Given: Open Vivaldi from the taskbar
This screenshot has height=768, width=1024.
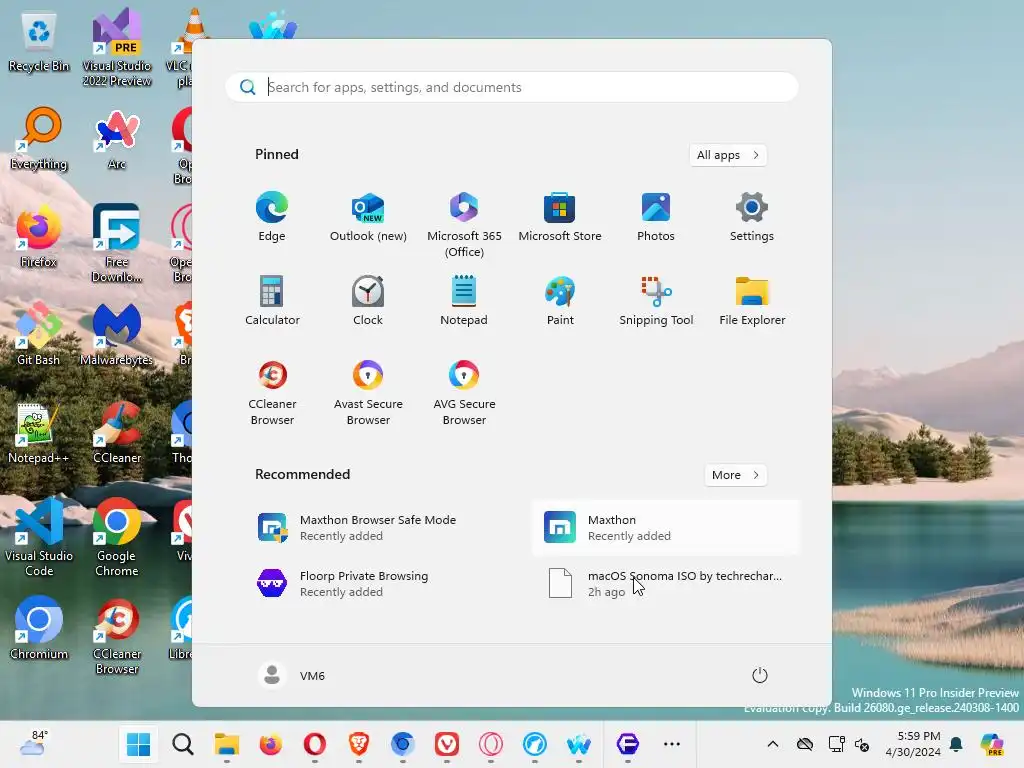Looking at the screenshot, I should (447, 744).
